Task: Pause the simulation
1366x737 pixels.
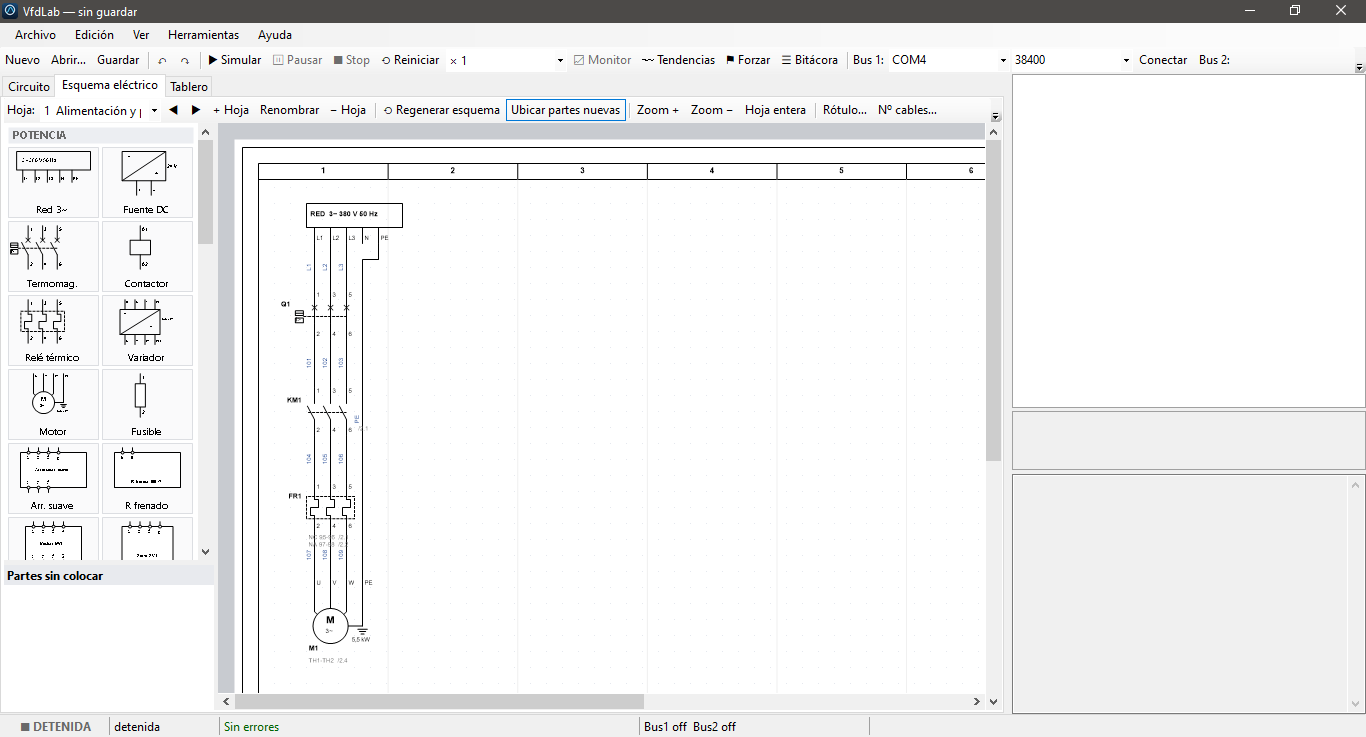Action: tap(298, 60)
